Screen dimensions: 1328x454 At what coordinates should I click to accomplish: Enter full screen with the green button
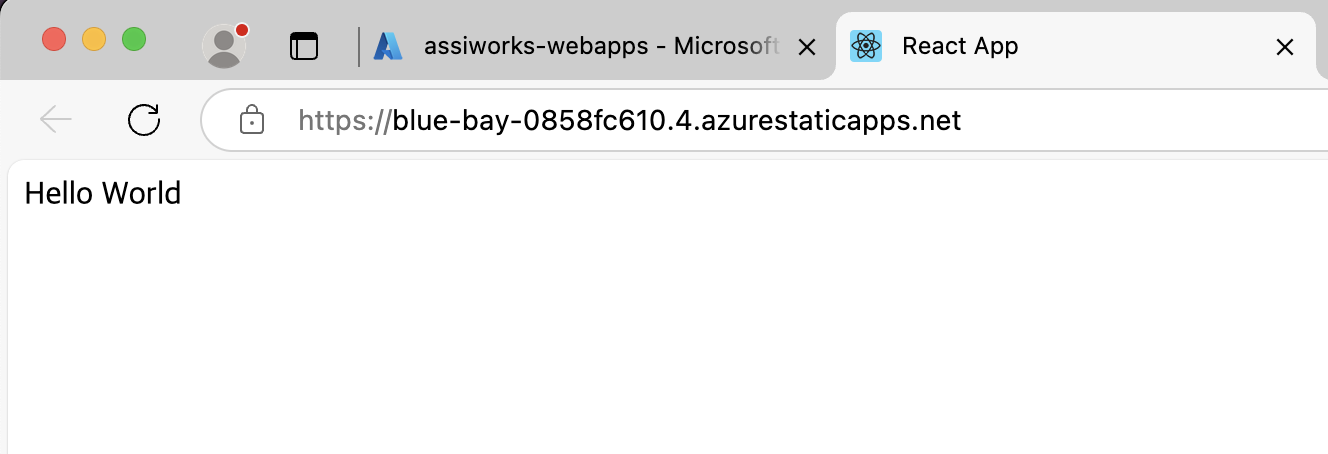134,40
